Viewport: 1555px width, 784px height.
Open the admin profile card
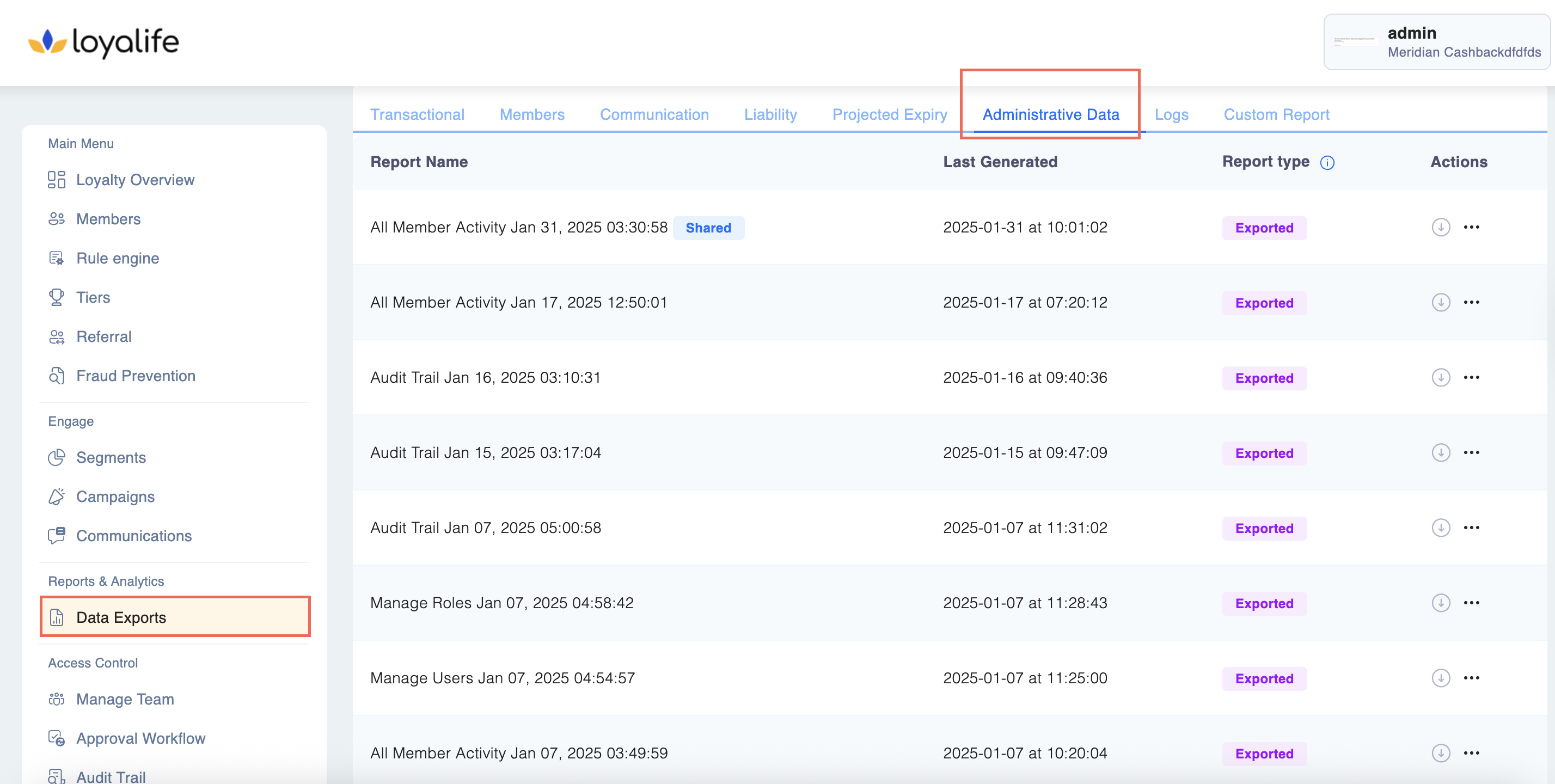pyautogui.click(x=1436, y=42)
